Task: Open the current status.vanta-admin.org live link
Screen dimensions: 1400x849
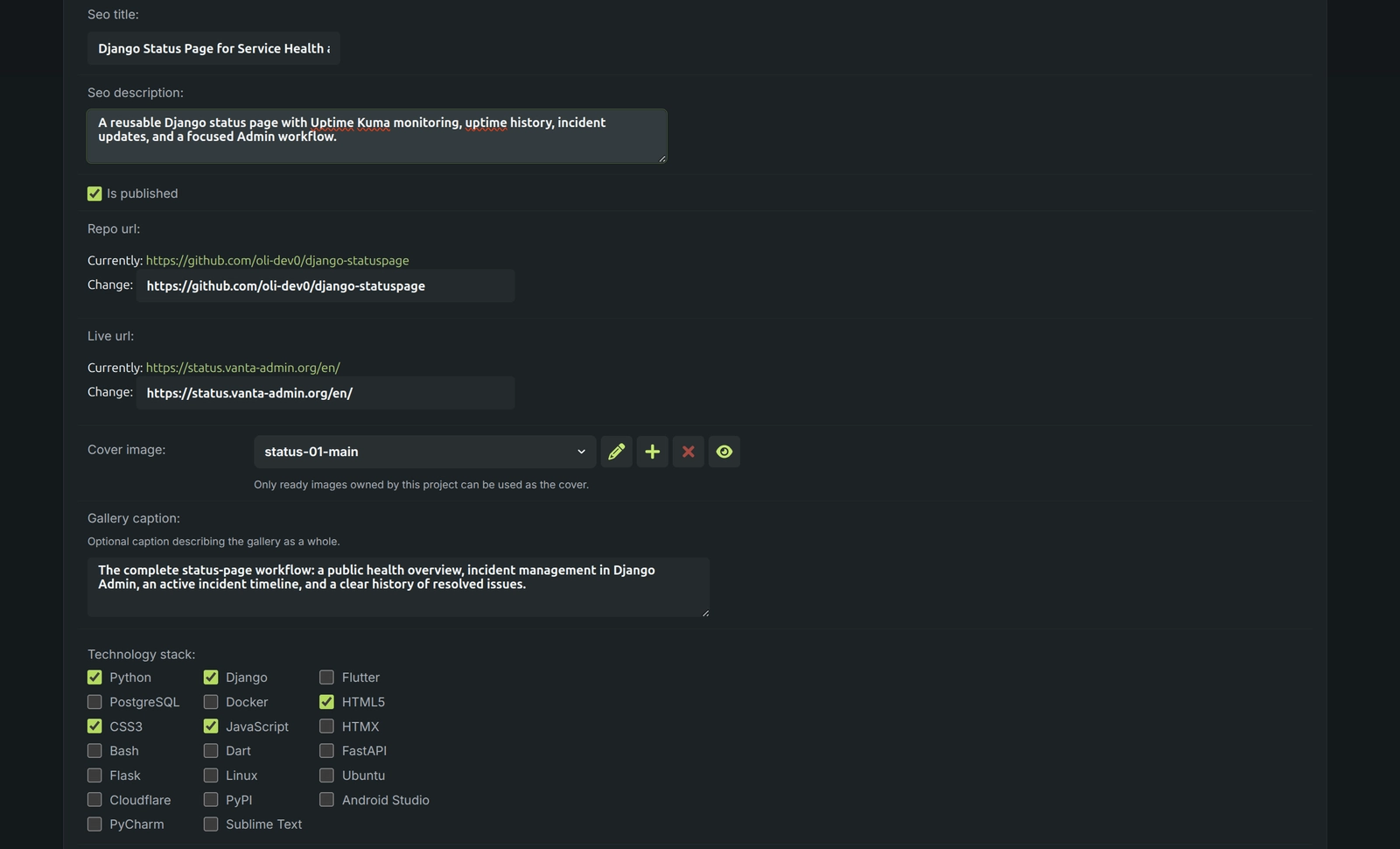Action: (x=243, y=368)
